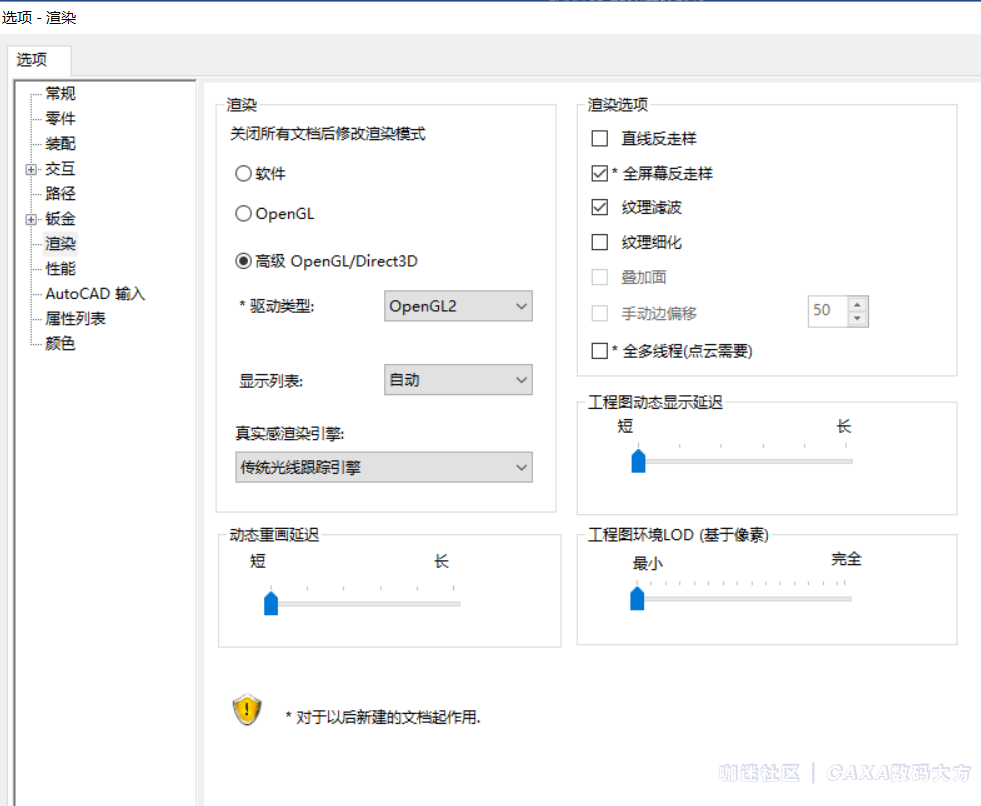Select 颜色 in the options tree
The width and height of the screenshot is (981, 806).
coord(60,344)
